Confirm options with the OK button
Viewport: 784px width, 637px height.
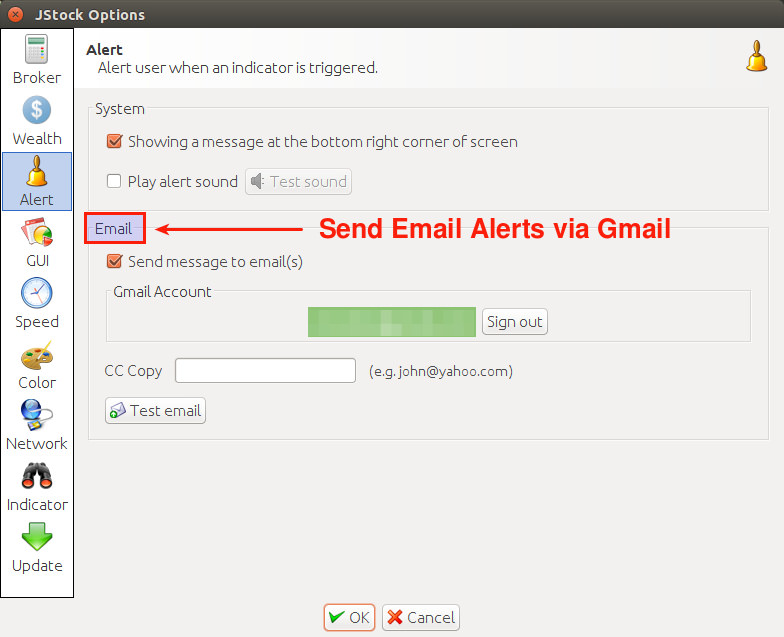click(x=349, y=618)
